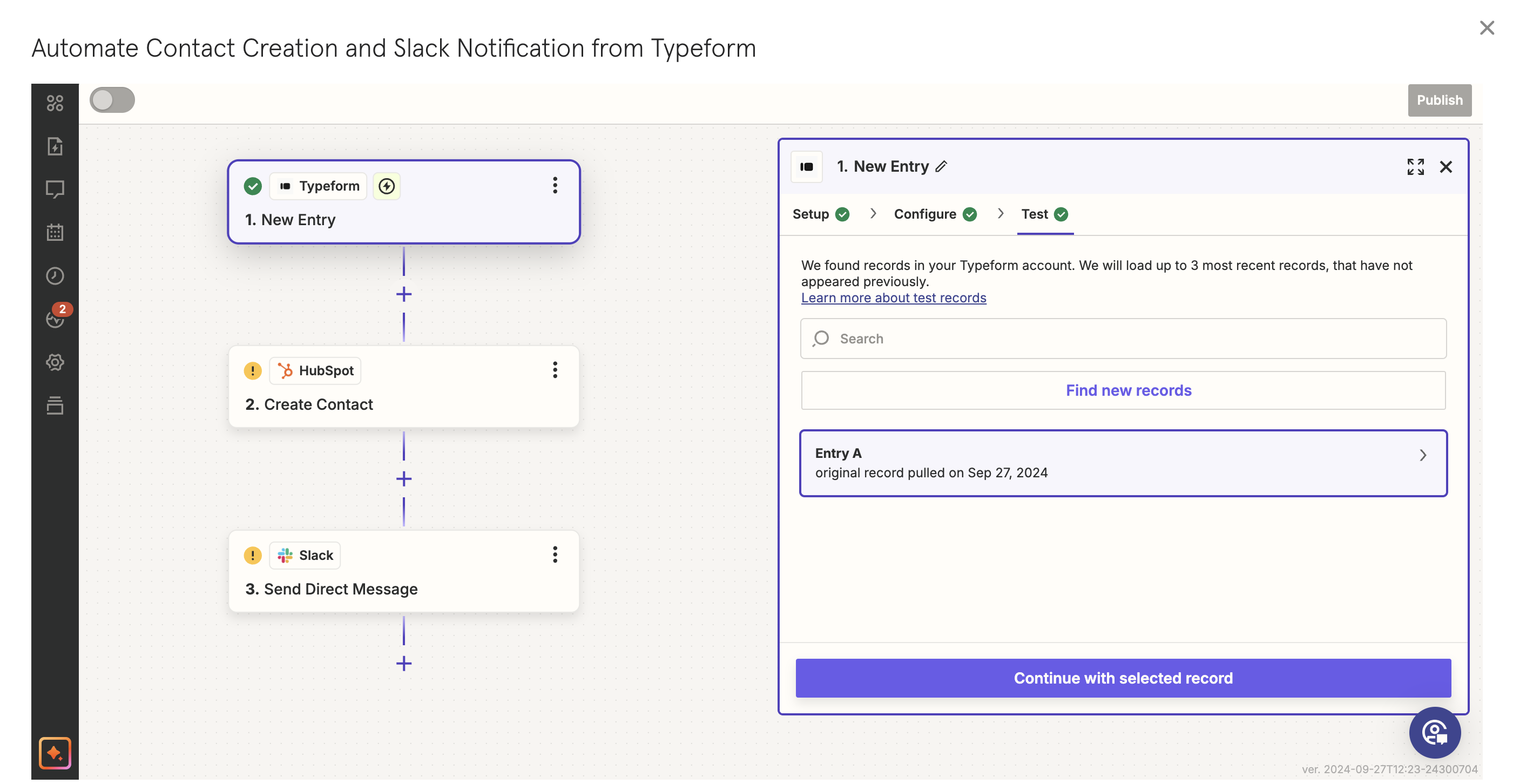
Task: Open the HubSpot step's three-dot menu
Action: point(555,370)
